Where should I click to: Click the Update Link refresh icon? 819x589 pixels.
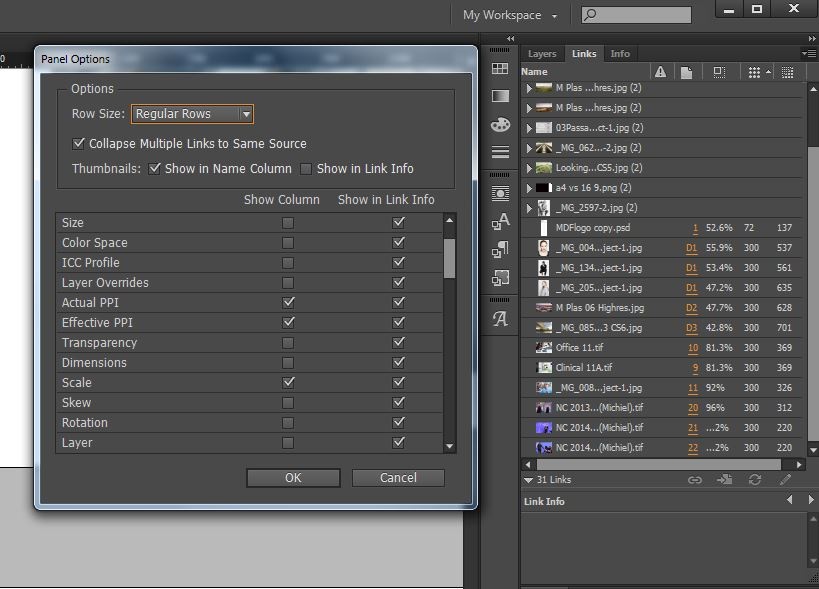pyautogui.click(x=755, y=479)
